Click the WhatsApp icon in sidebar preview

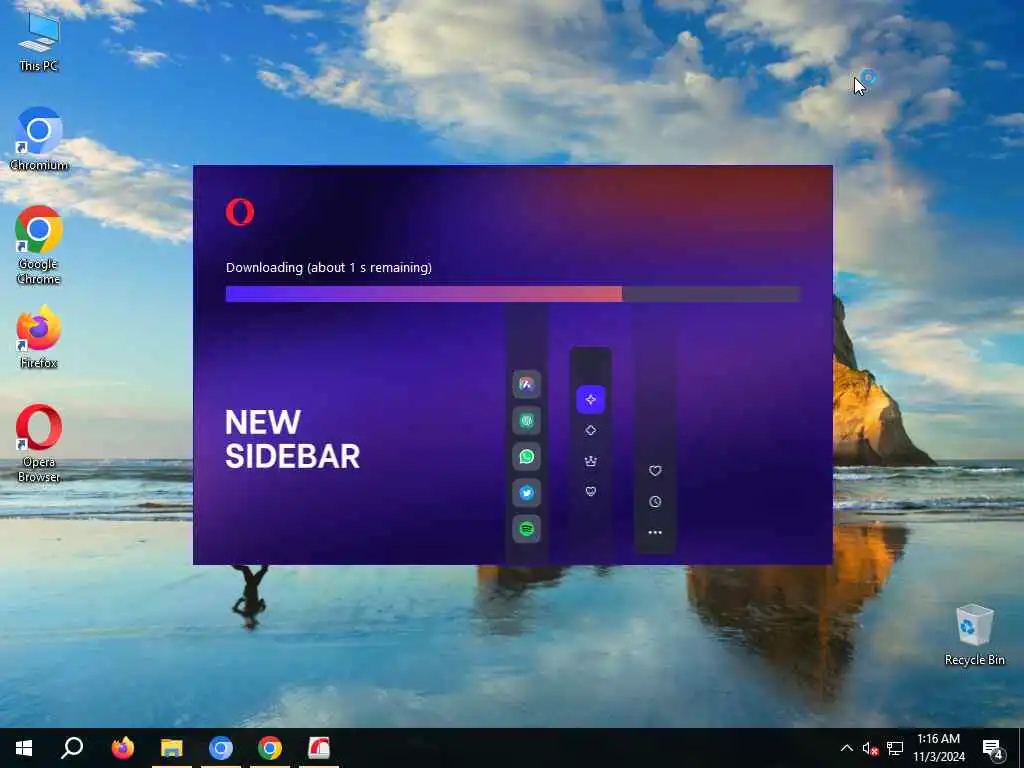526,456
